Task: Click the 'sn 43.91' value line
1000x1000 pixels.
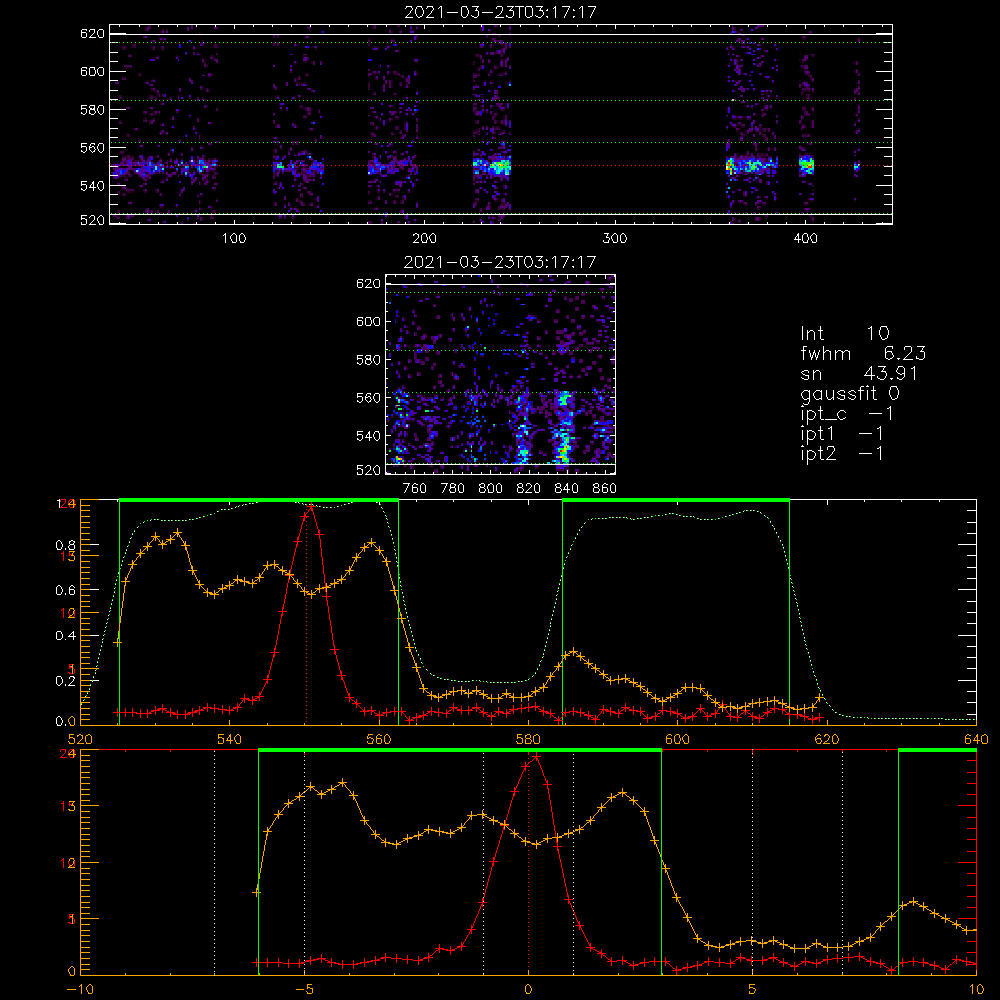Action: tap(859, 373)
